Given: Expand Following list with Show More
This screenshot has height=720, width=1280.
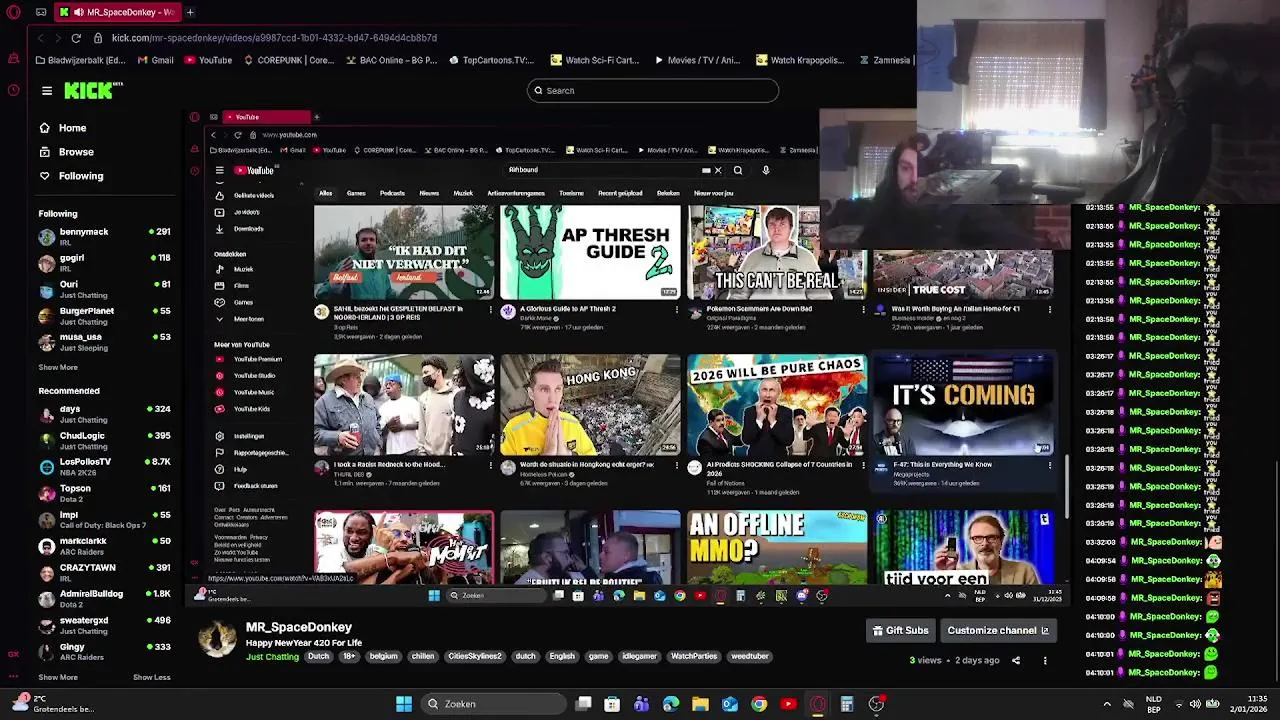Looking at the screenshot, I should 58,367.
